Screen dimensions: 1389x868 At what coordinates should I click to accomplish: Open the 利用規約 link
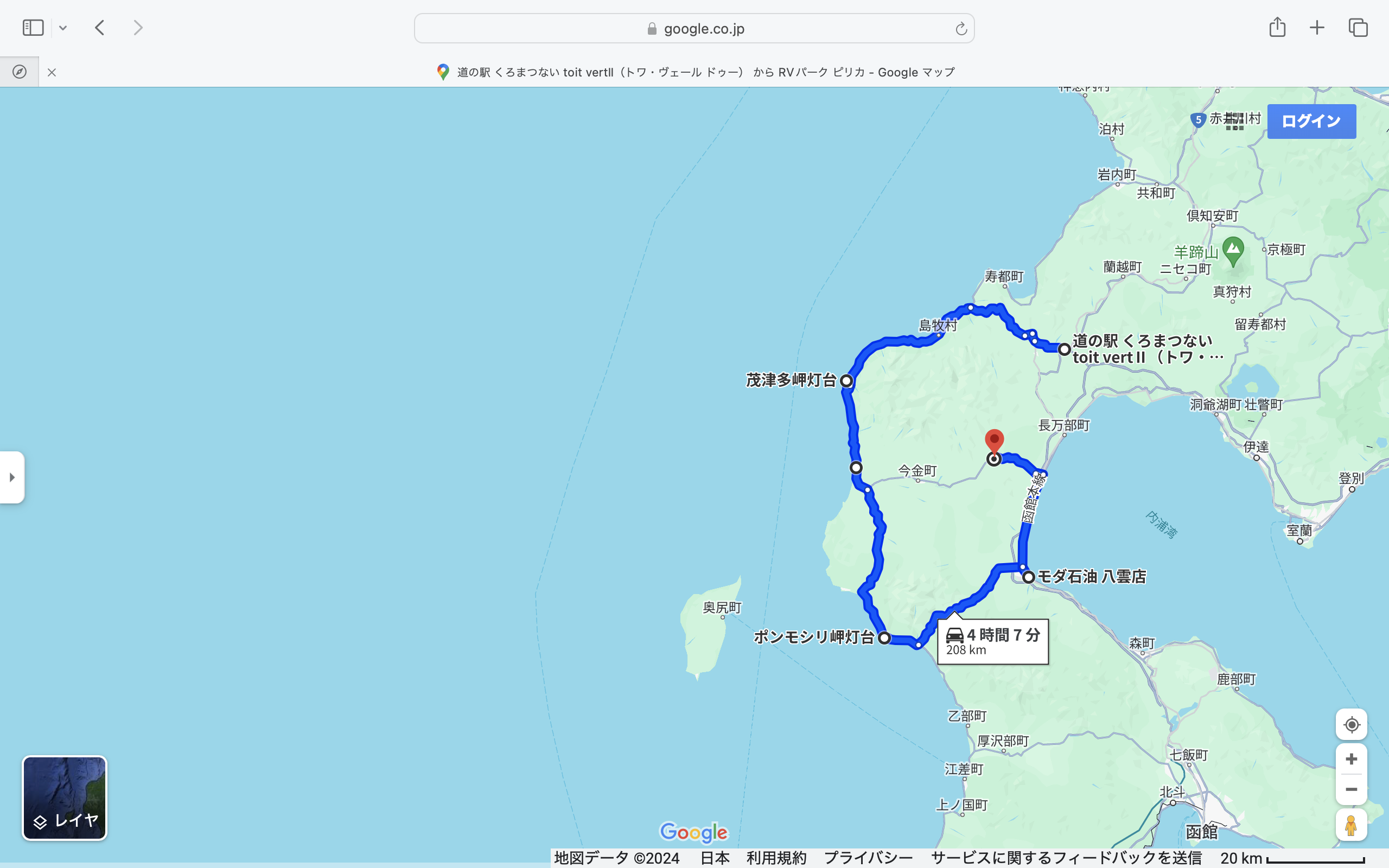[776, 858]
